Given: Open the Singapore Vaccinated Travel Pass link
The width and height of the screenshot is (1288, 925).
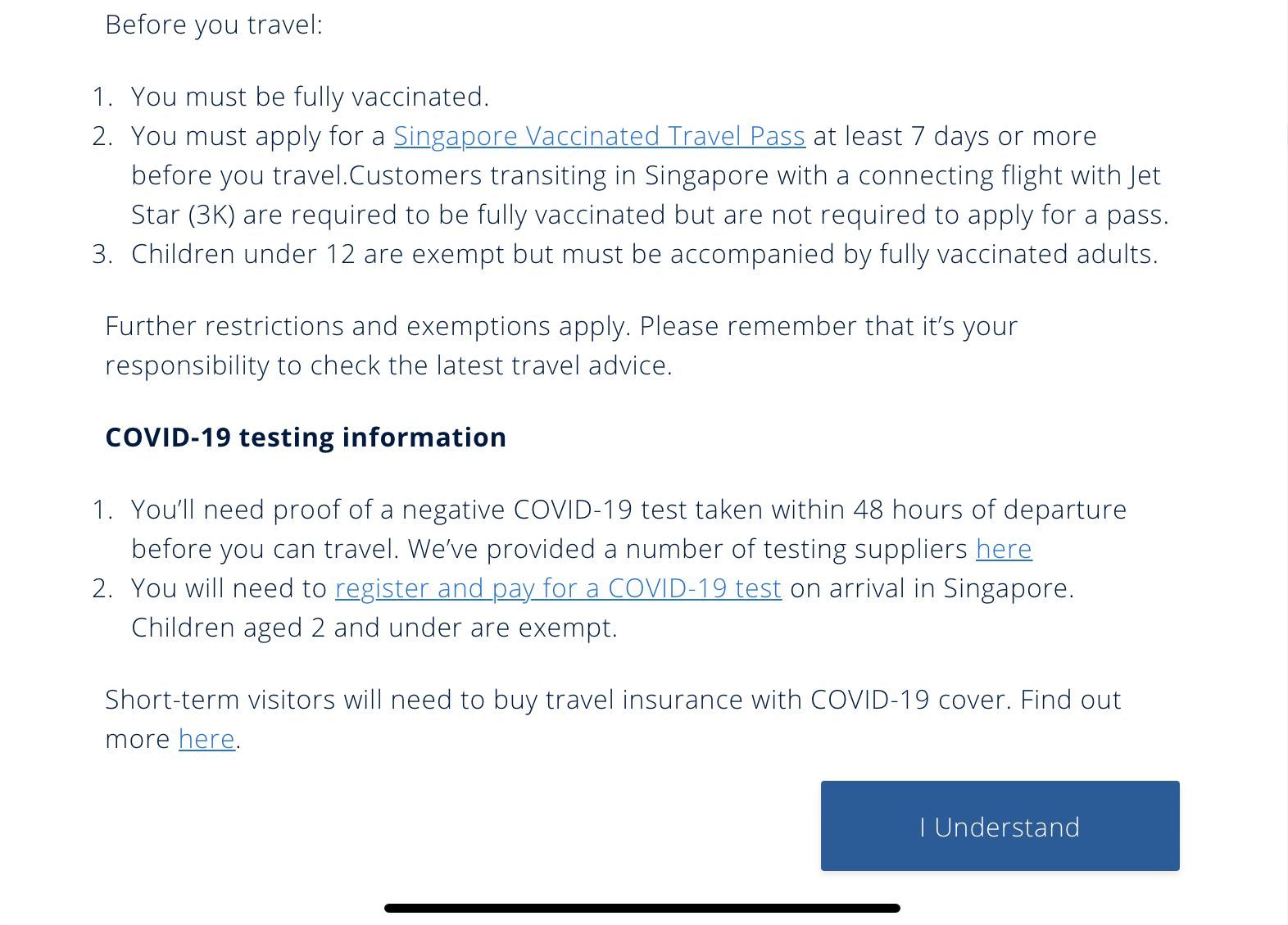Looking at the screenshot, I should pyautogui.click(x=599, y=136).
